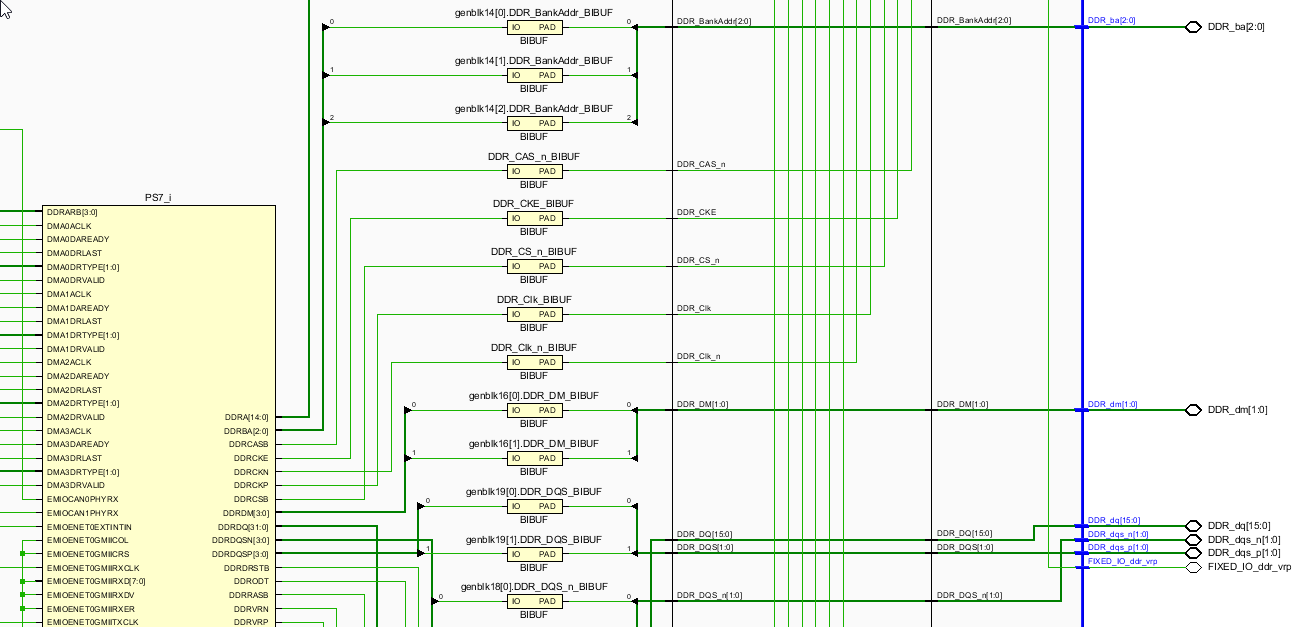The image size is (1311, 627).
Task: Select the genblk19[1].DDR_DQS_BIBUF cell box
Action: [x=534, y=554]
